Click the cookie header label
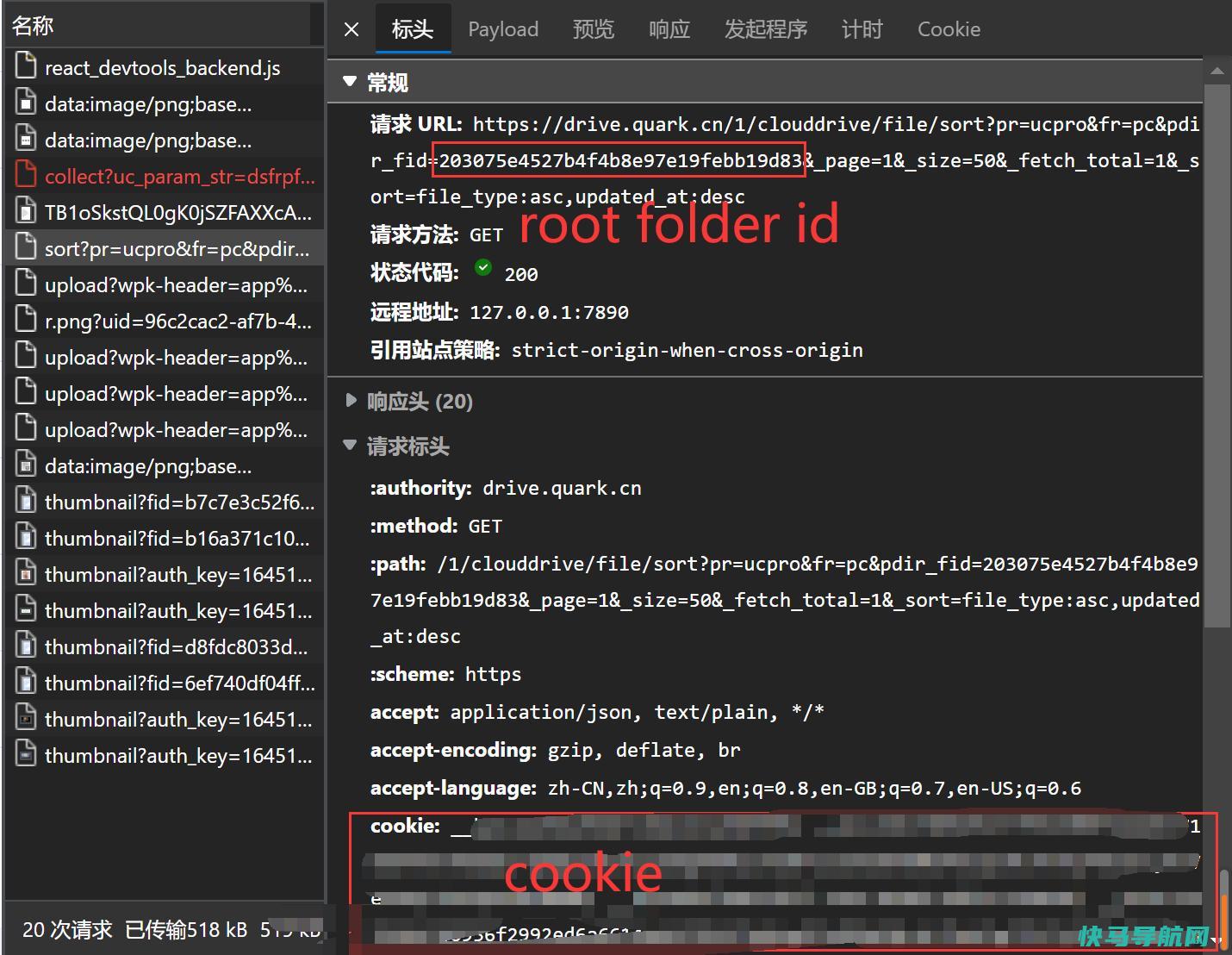The image size is (1232, 955). tap(405, 826)
